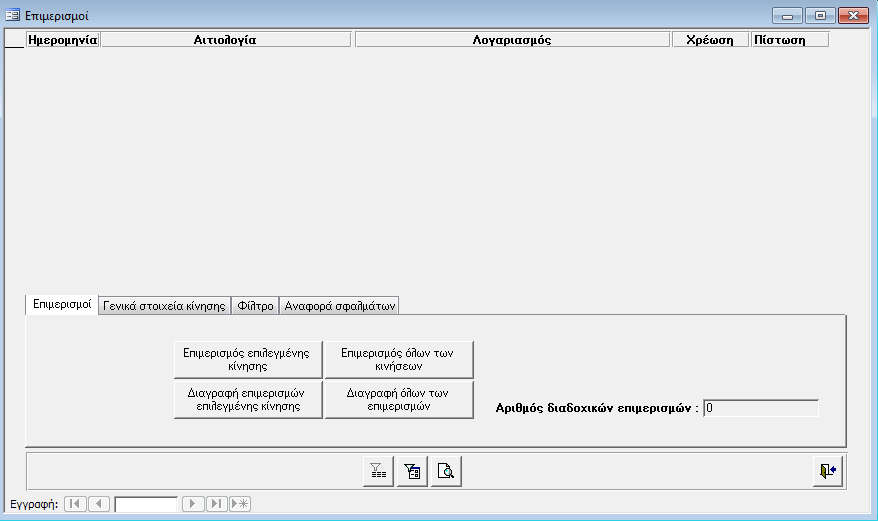This screenshot has height=521, width=878.
Task: Select the Αναφορά σφαλμάτων tab
Action: pyautogui.click(x=340, y=306)
